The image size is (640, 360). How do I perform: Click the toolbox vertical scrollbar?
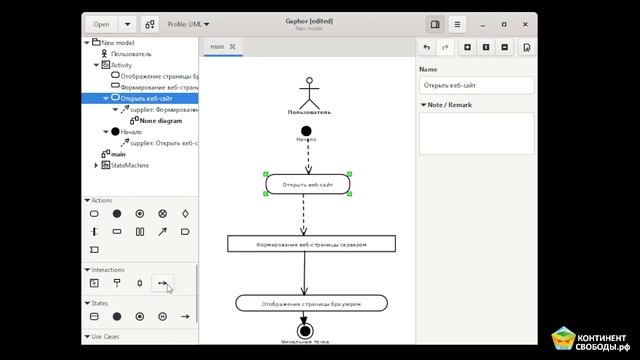tap(197, 294)
